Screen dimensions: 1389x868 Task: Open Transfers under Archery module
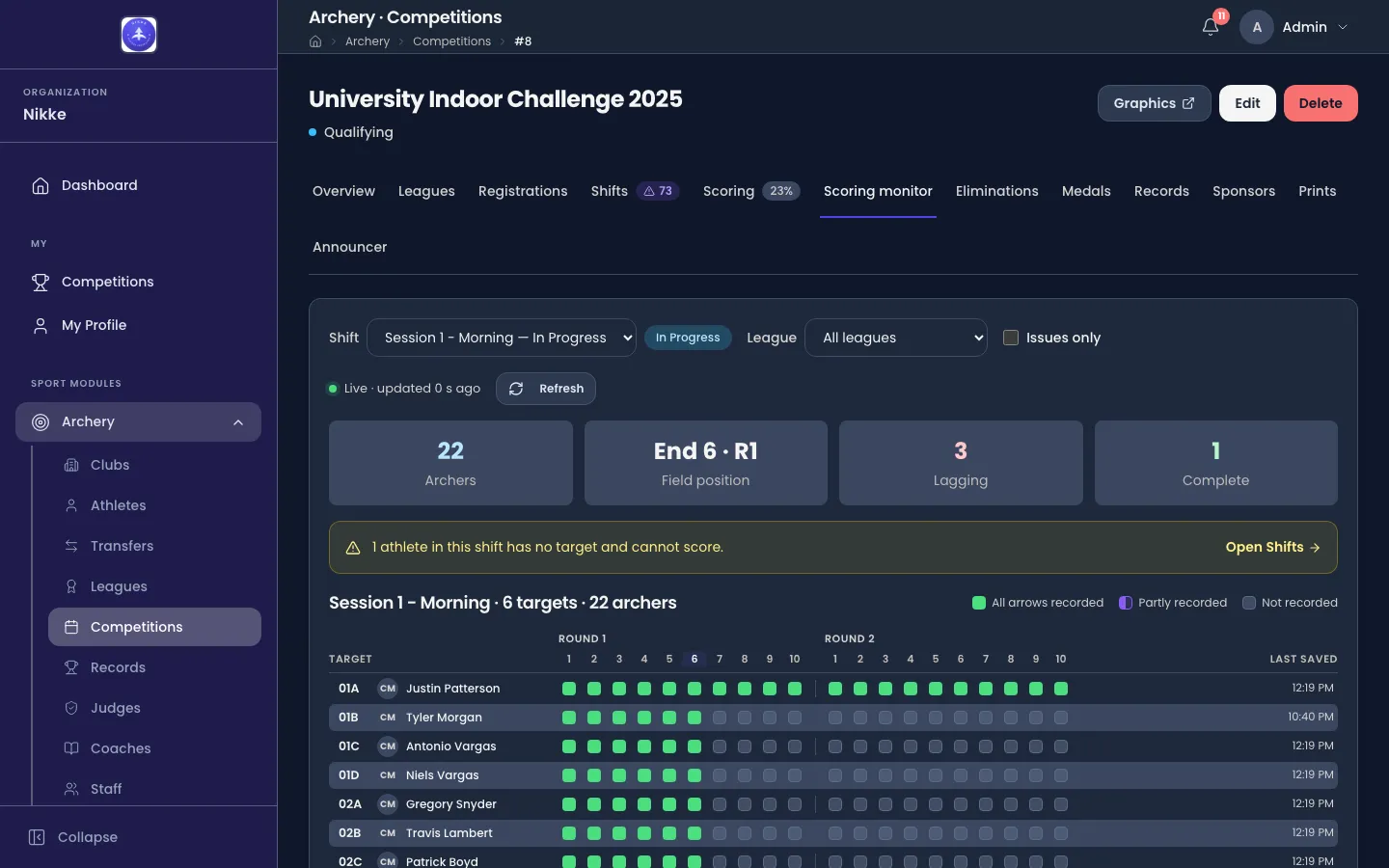(x=154, y=546)
